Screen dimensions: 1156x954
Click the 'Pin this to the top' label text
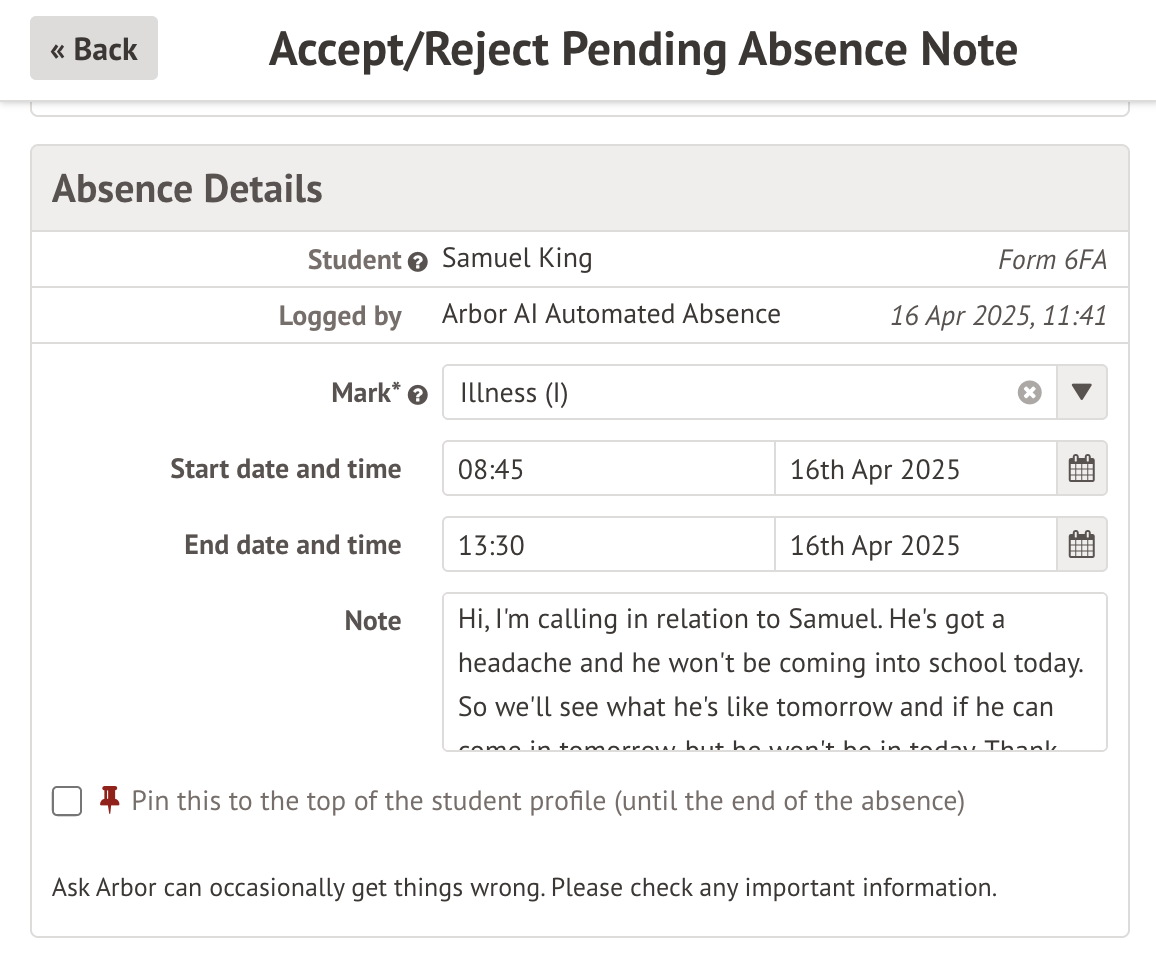tap(547, 801)
